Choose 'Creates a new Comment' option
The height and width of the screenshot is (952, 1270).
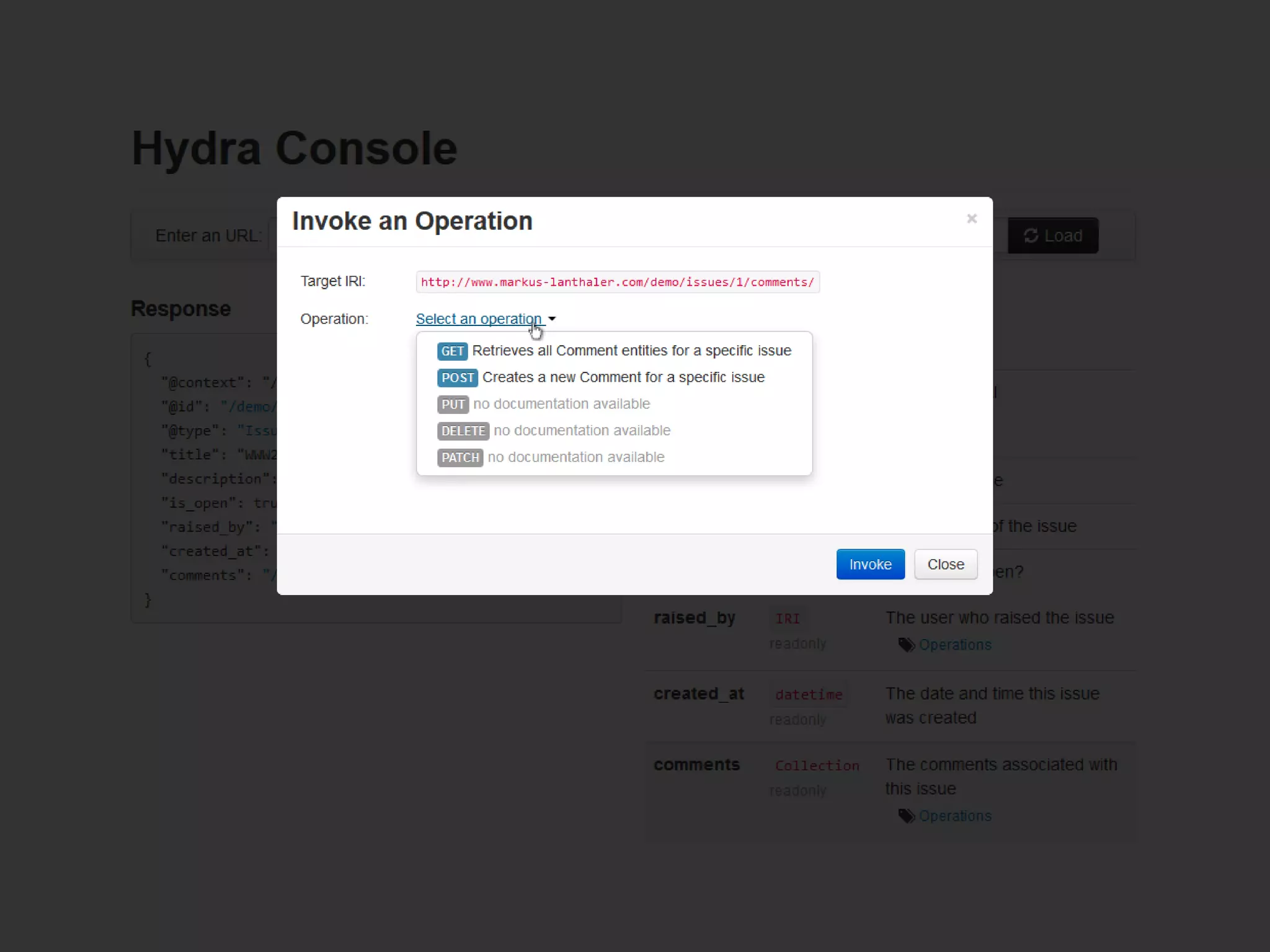coord(623,377)
